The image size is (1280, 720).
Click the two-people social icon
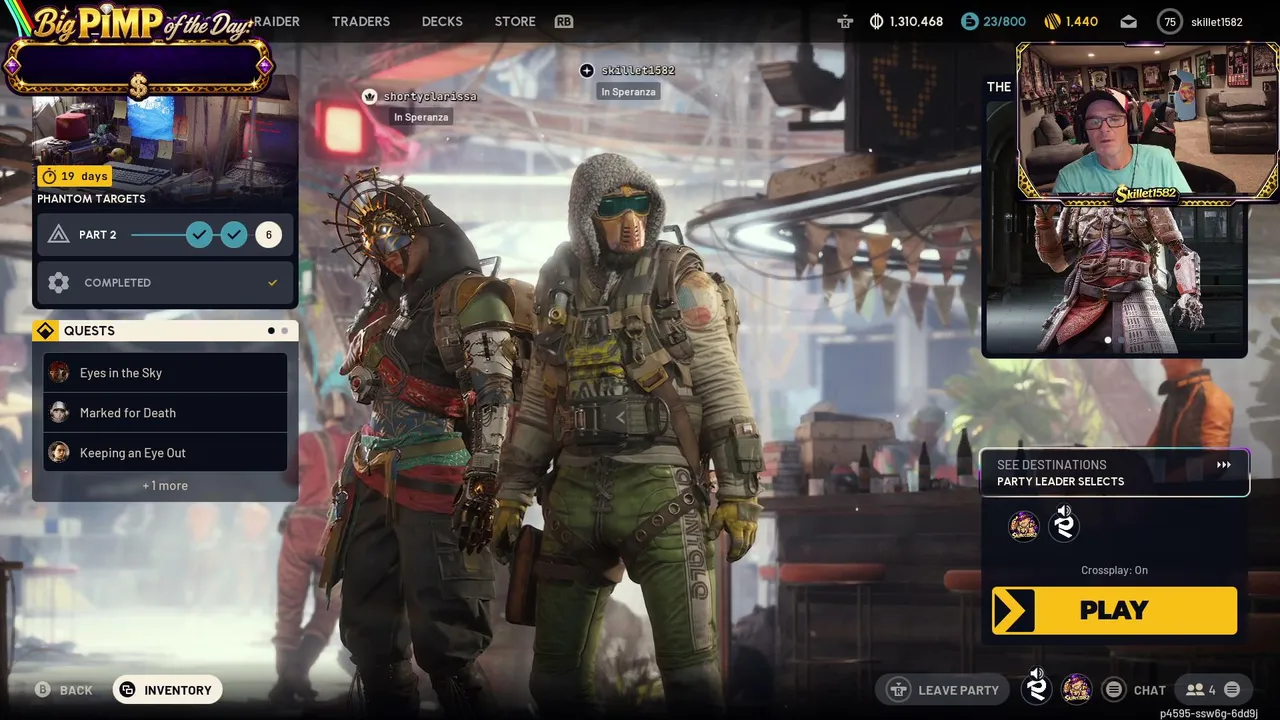tap(1195, 690)
